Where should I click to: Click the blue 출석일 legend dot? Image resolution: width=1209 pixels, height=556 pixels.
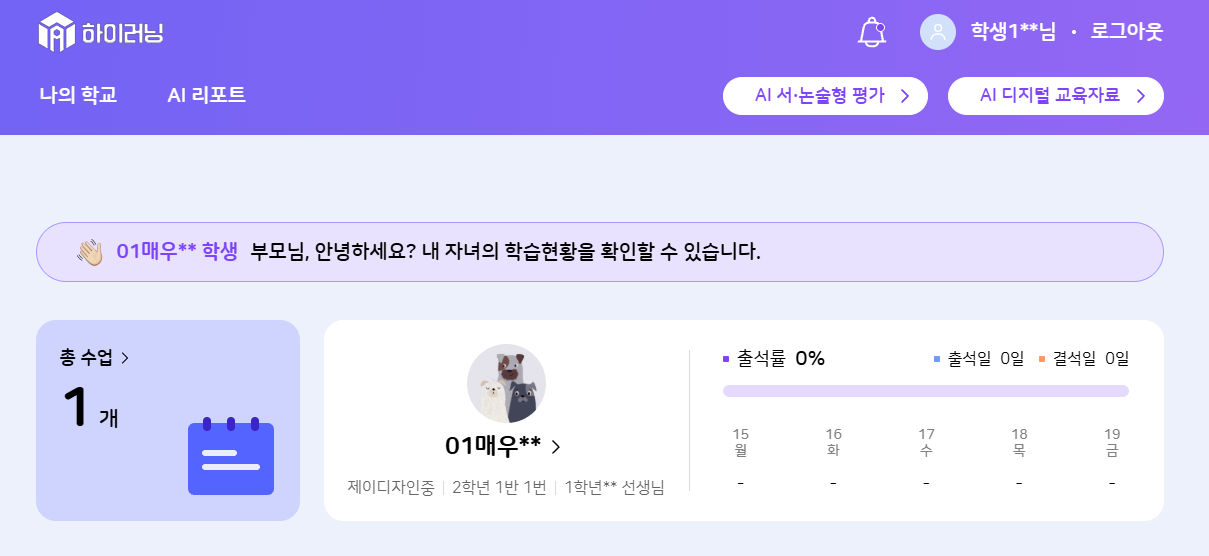tap(936, 359)
